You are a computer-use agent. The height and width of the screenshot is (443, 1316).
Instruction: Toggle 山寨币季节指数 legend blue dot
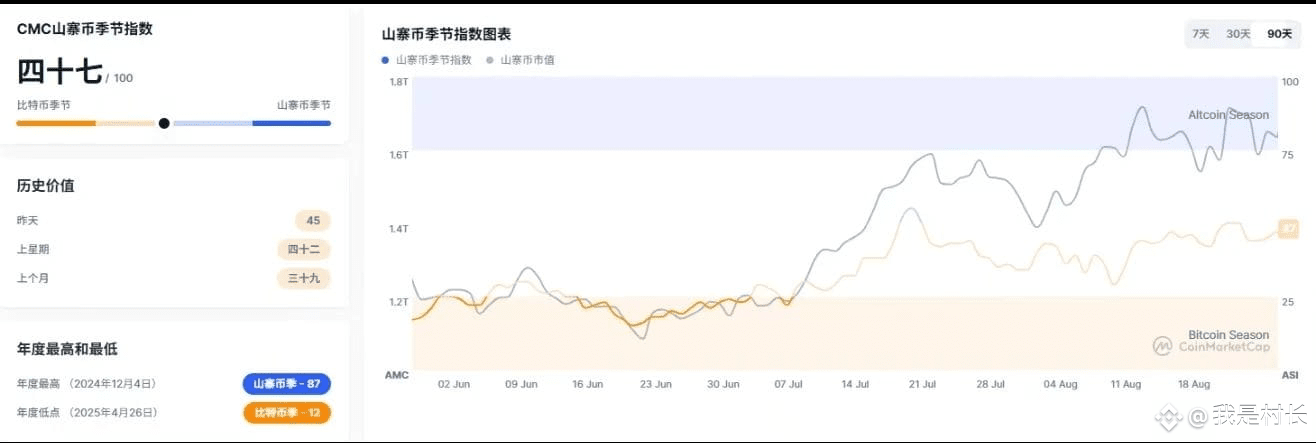pos(386,60)
